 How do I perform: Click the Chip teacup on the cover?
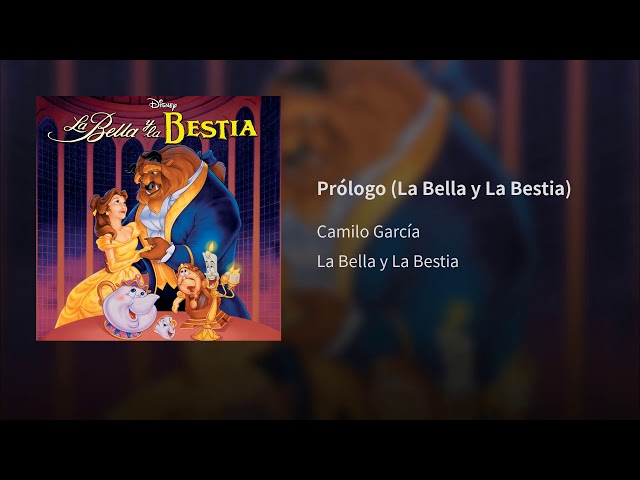click(x=165, y=327)
